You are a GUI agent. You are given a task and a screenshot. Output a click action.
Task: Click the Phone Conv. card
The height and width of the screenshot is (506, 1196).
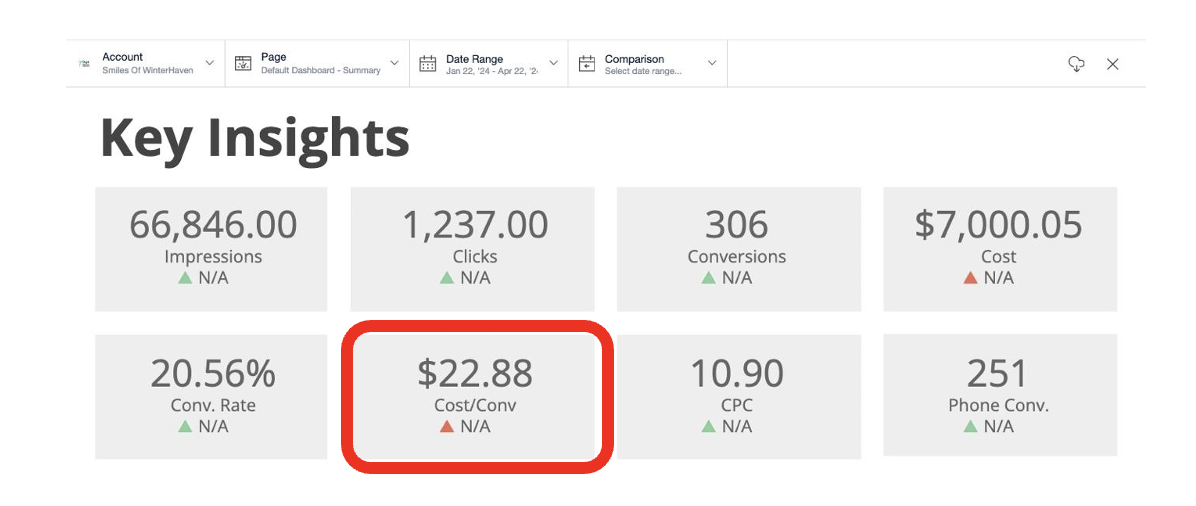pyautogui.click(x=998, y=396)
